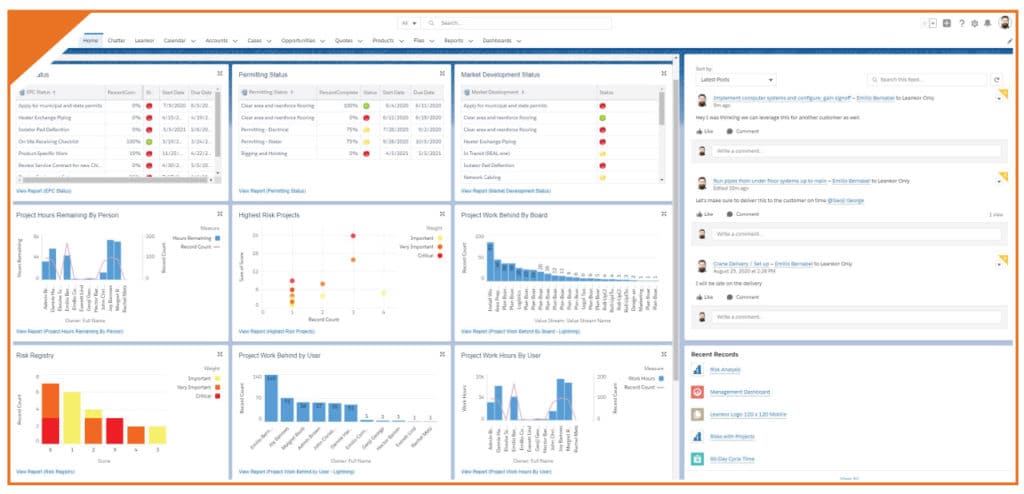This screenshot has height=494, width=1024.
Task: Expand the Project Work Hours By User chart
Action: pos(664,354)
